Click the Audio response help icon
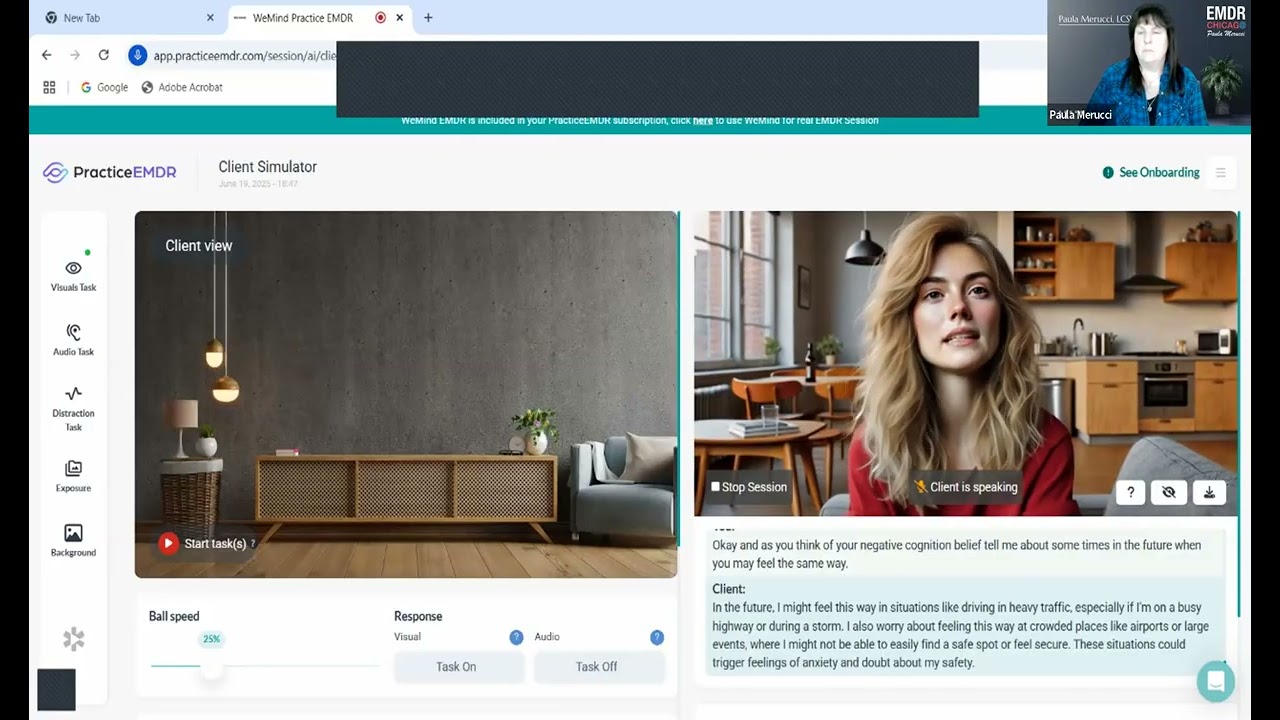 click(657, 637)
